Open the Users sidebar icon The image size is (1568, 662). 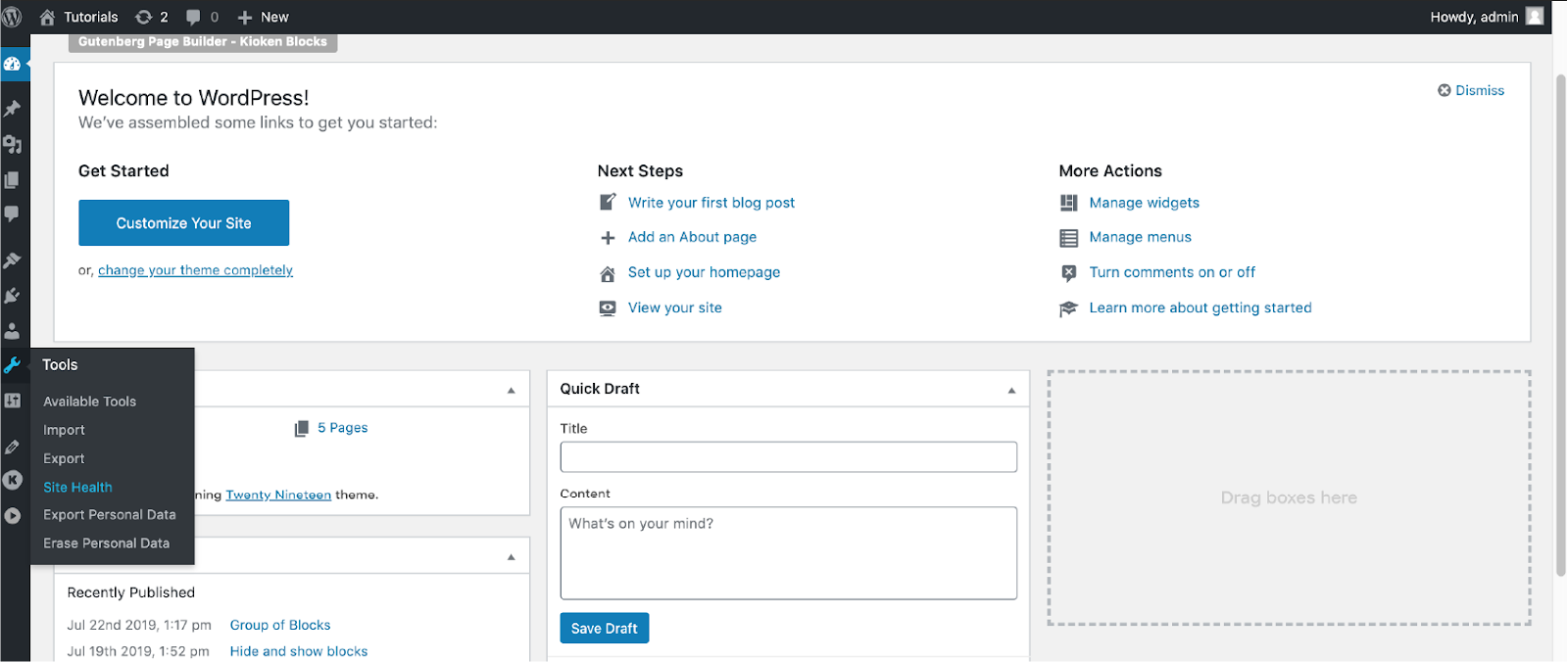[12, 331]
